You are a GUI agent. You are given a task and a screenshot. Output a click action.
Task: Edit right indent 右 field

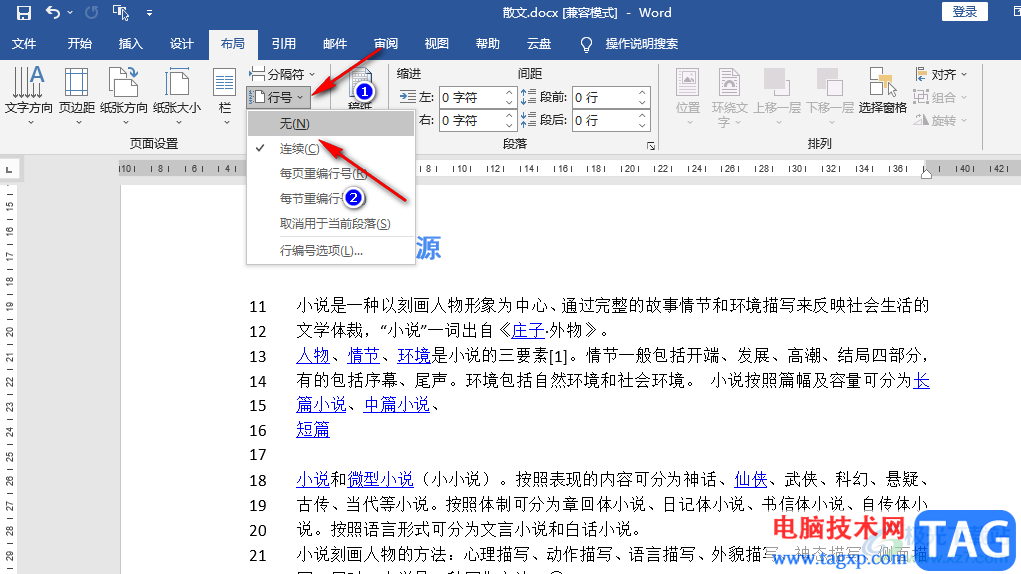pyautogui.click(x=471, y=120)
